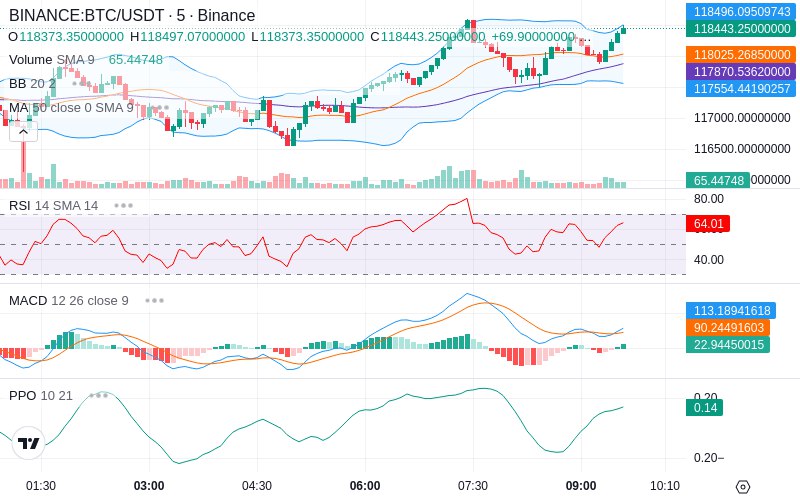Click RSI value label 64.01
Viewport: 800px width, 500px height.
pos(708,223)
